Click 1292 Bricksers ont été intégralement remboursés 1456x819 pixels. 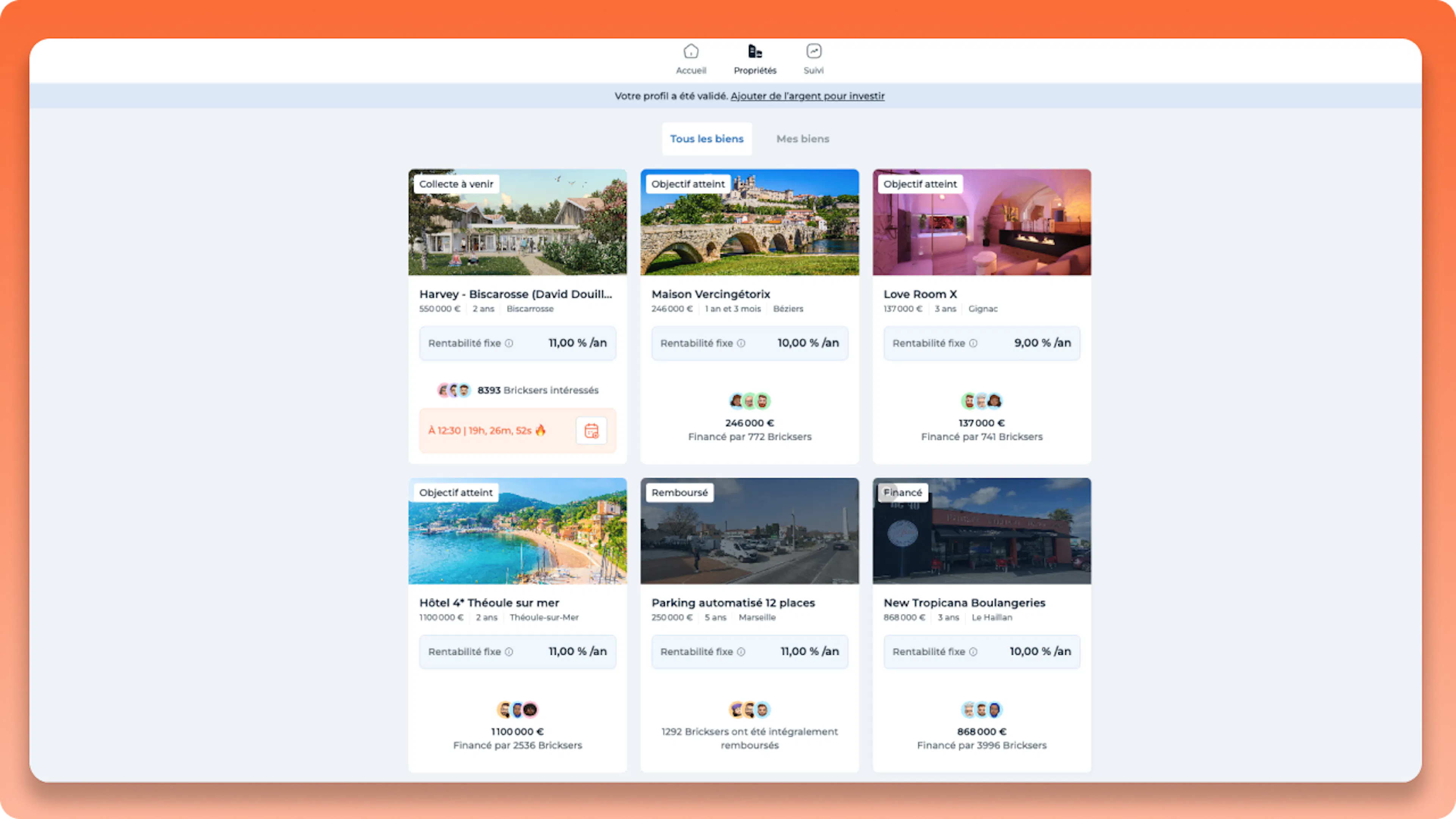point(750,739)
